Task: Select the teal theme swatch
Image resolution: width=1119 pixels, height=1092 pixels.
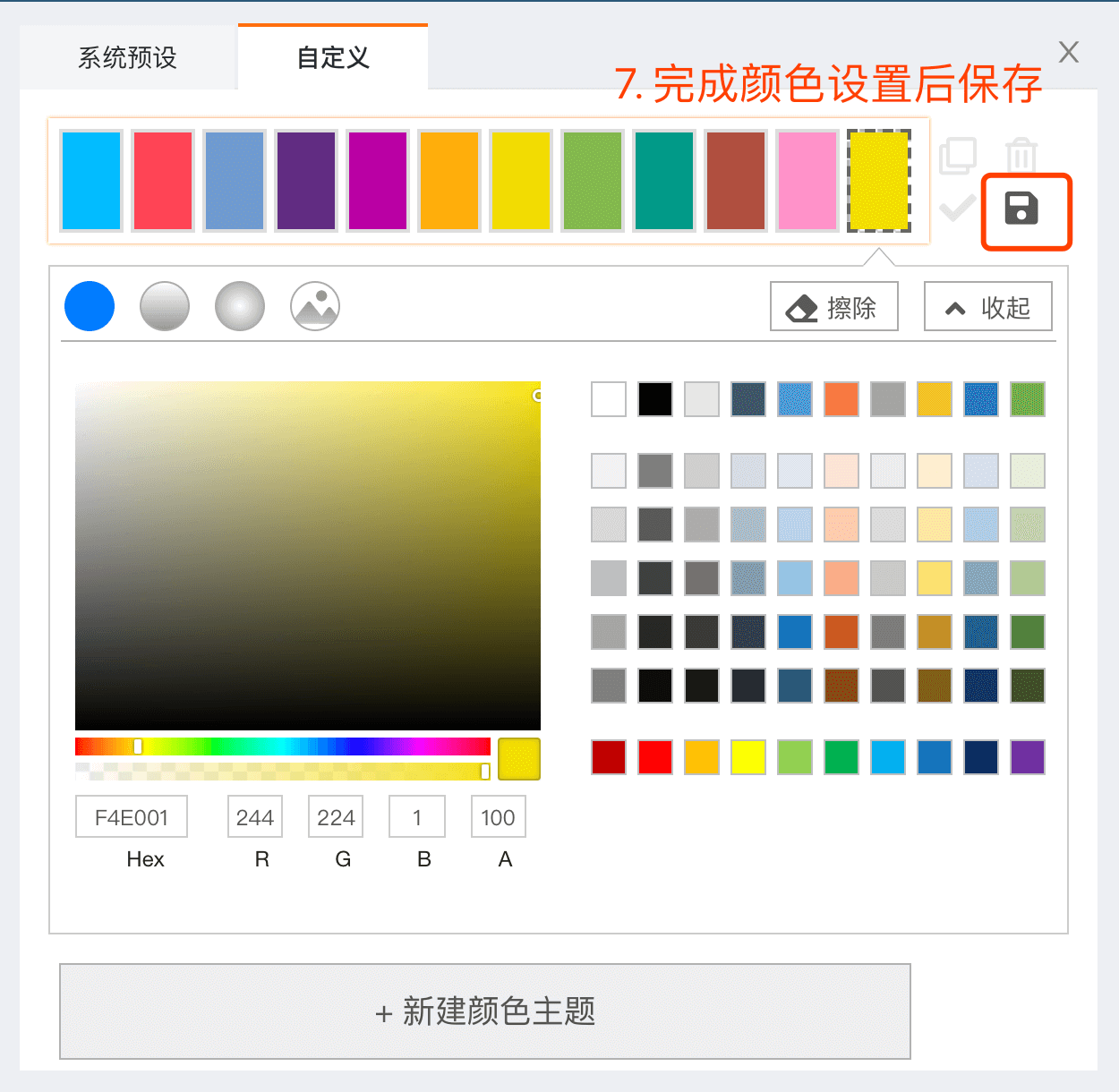Action: (664, 181)
